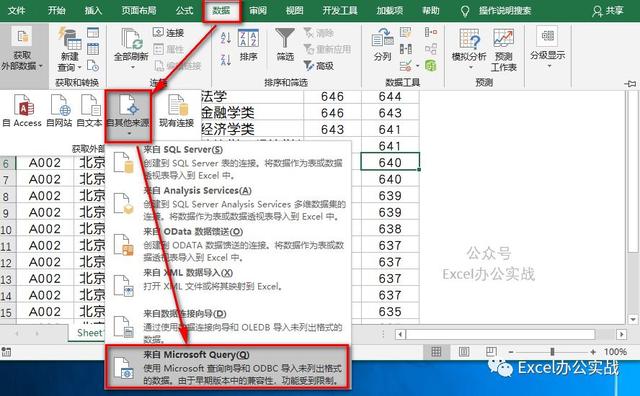
Task: Switch to the 公式 tab
Action: coord(184,10)
